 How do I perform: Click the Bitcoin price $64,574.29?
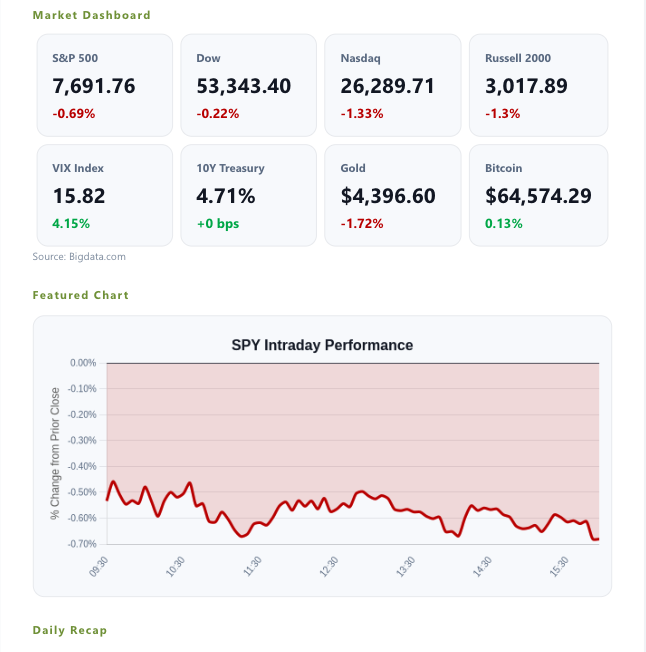(x=538, y=196)
